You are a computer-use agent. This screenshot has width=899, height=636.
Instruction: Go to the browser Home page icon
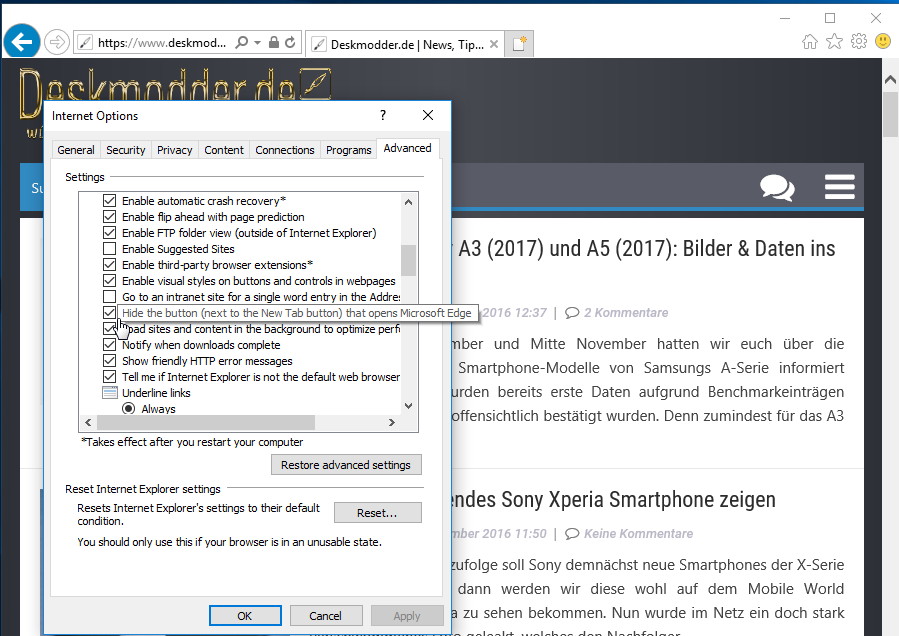pos(810,41)
